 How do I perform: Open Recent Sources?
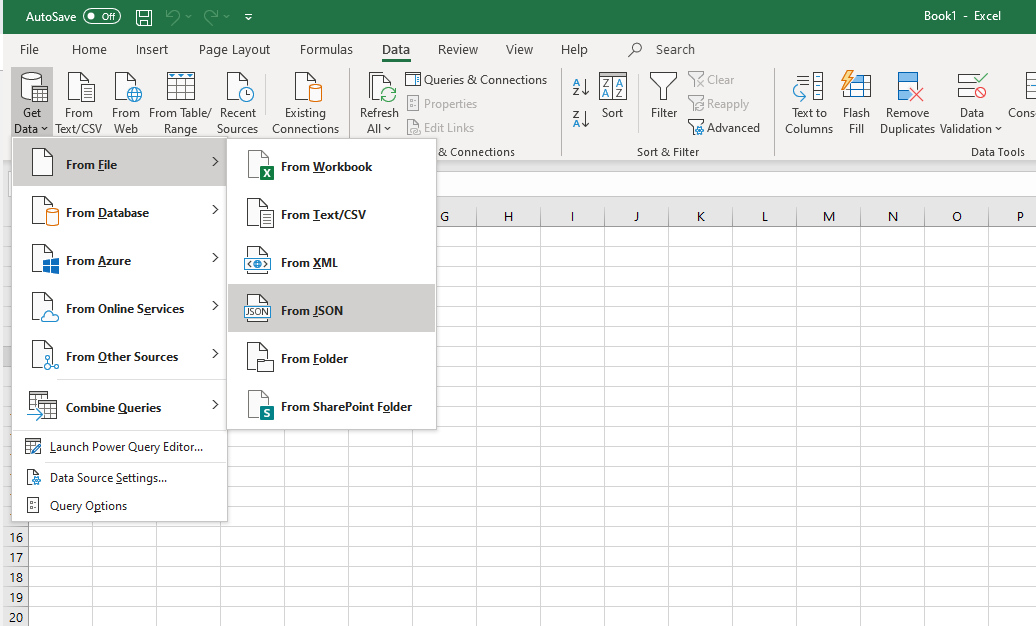pos(237,102)
